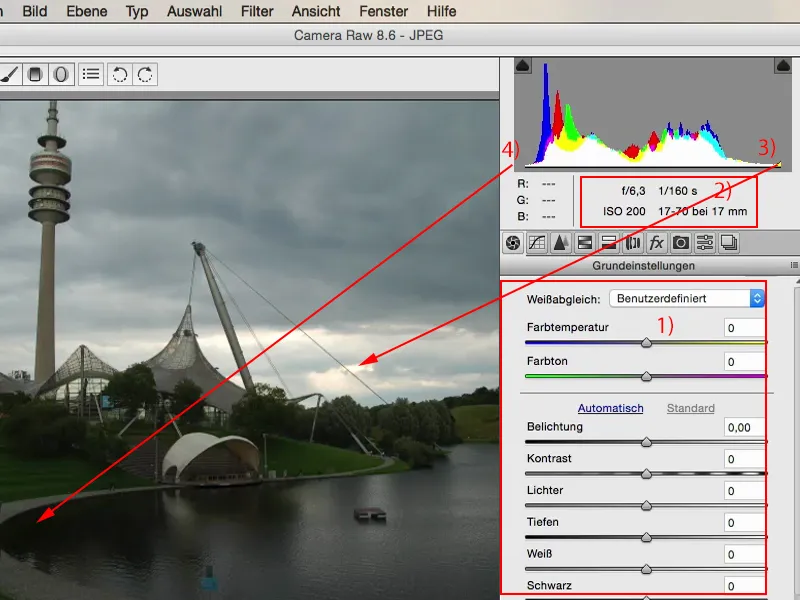Click the Farbton slider handle
Screen dimensions: 800x600
click(x=646, y=376)
